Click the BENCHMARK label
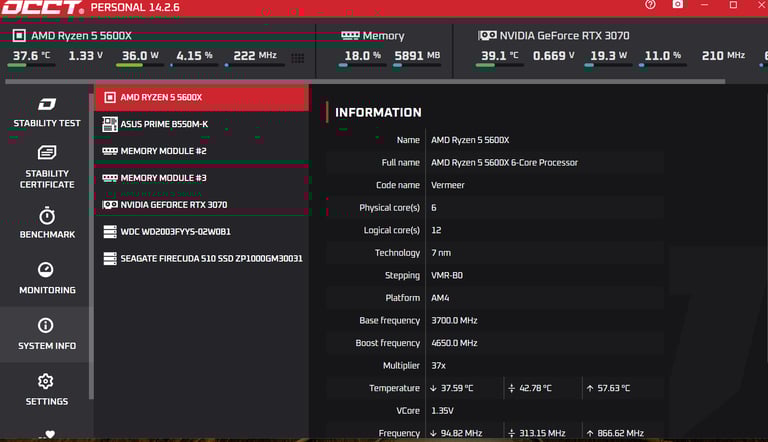This screenshot has width=768, height=442. click(48, 234)
